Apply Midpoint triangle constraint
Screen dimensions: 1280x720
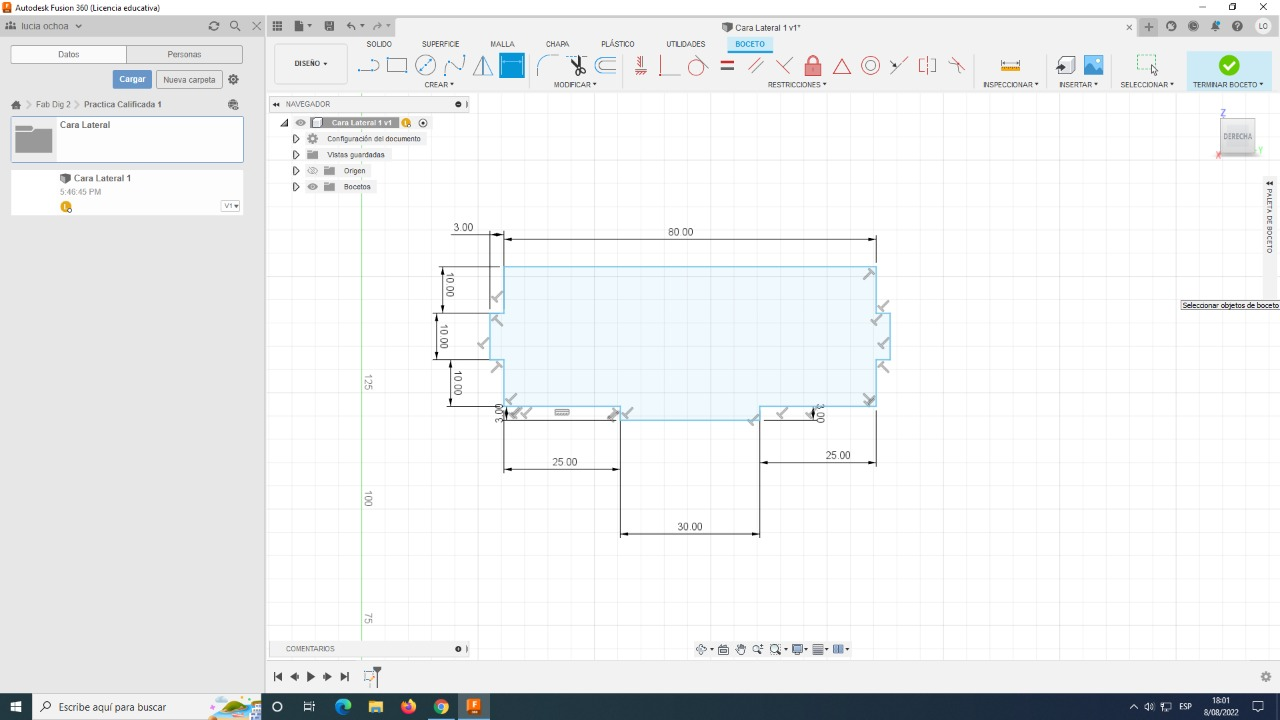[x=842, y=66]
